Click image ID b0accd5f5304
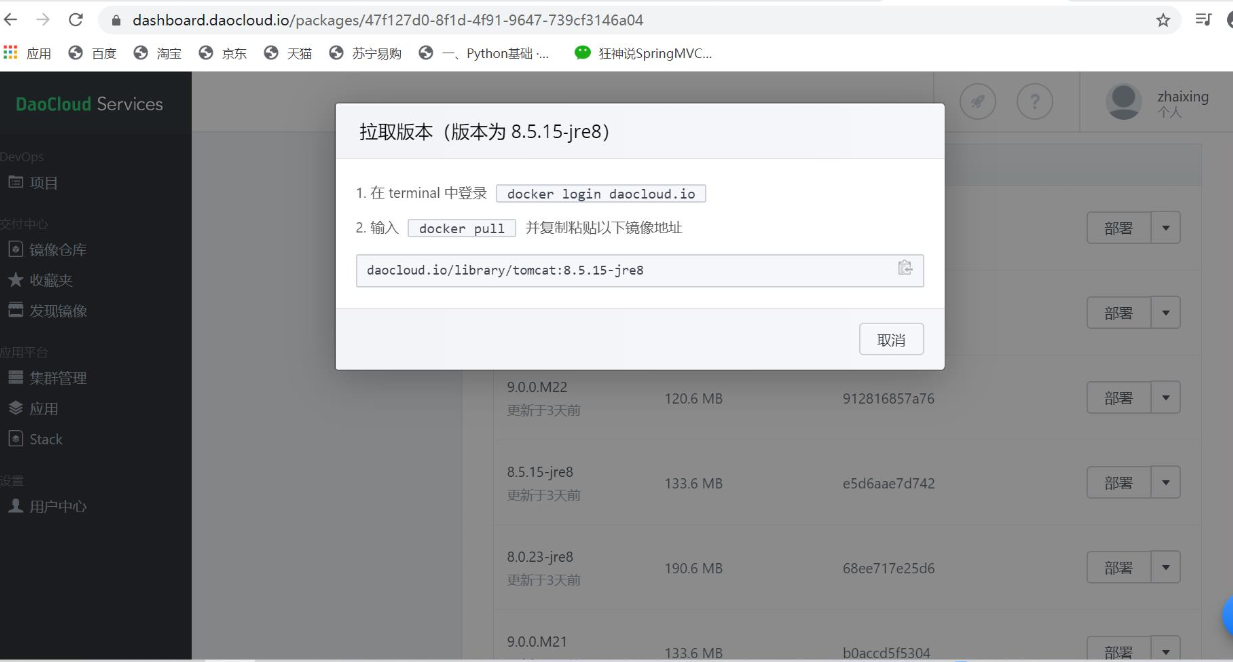Image resolution: width=1233 pixels, height=662 pixels. pos(887,653)
